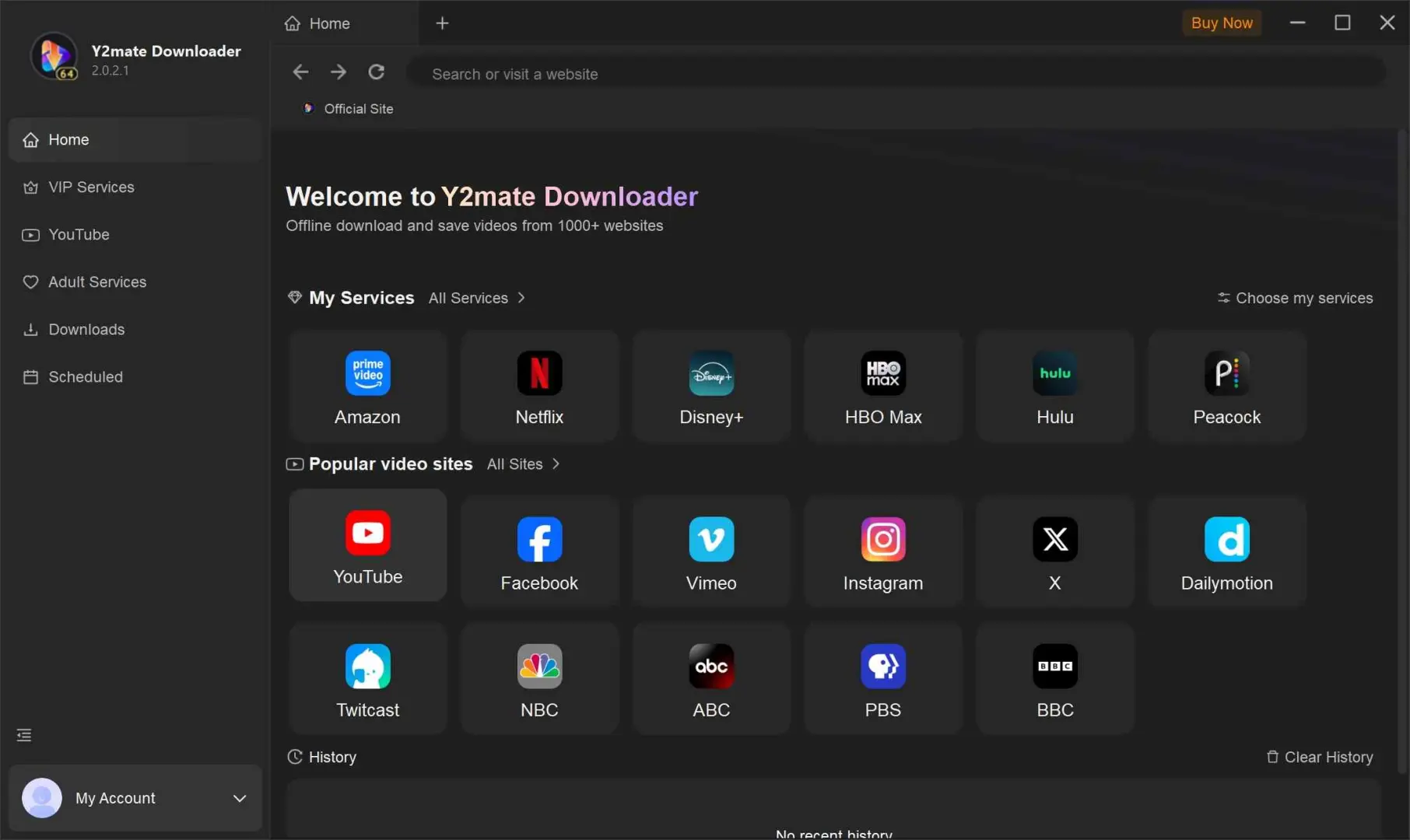This screenshot has height=840, width=1410.
Task: Open a new tab with the plus button
Action: 442,23
